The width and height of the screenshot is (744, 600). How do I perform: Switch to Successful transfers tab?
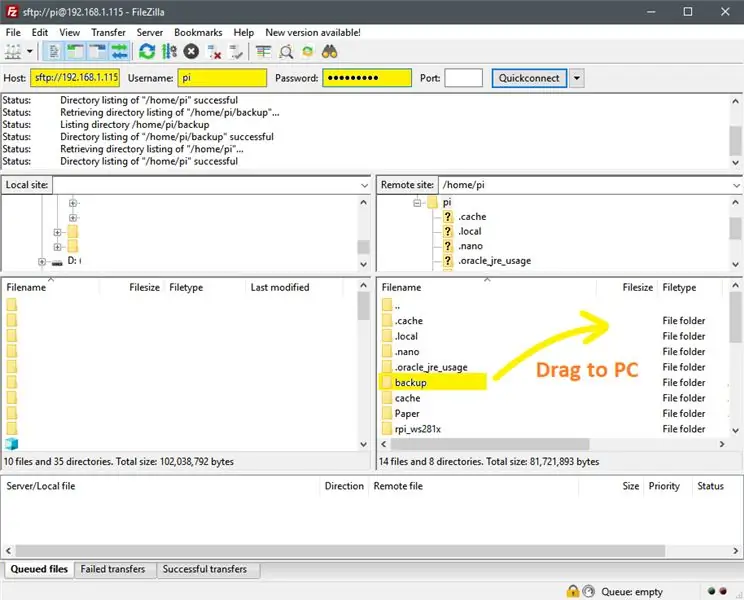205,569
